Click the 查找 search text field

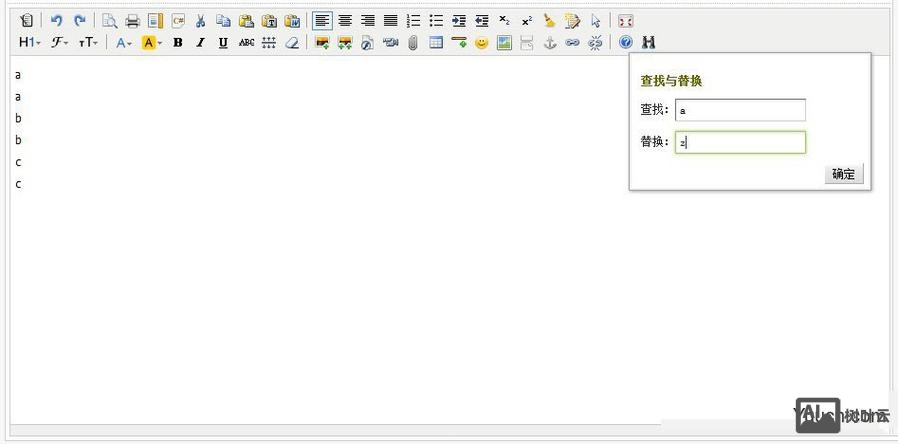[741, 110]
